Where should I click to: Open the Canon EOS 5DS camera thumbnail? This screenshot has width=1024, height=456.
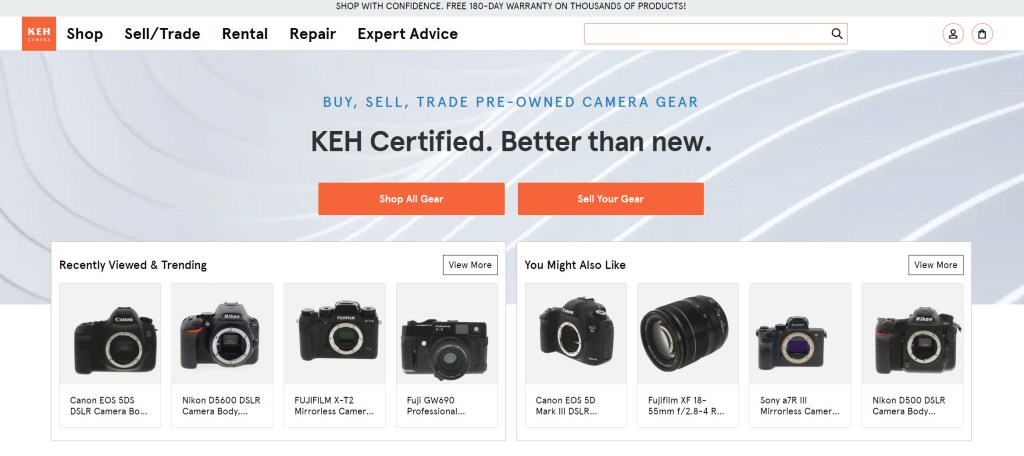(x=110, y=334)
